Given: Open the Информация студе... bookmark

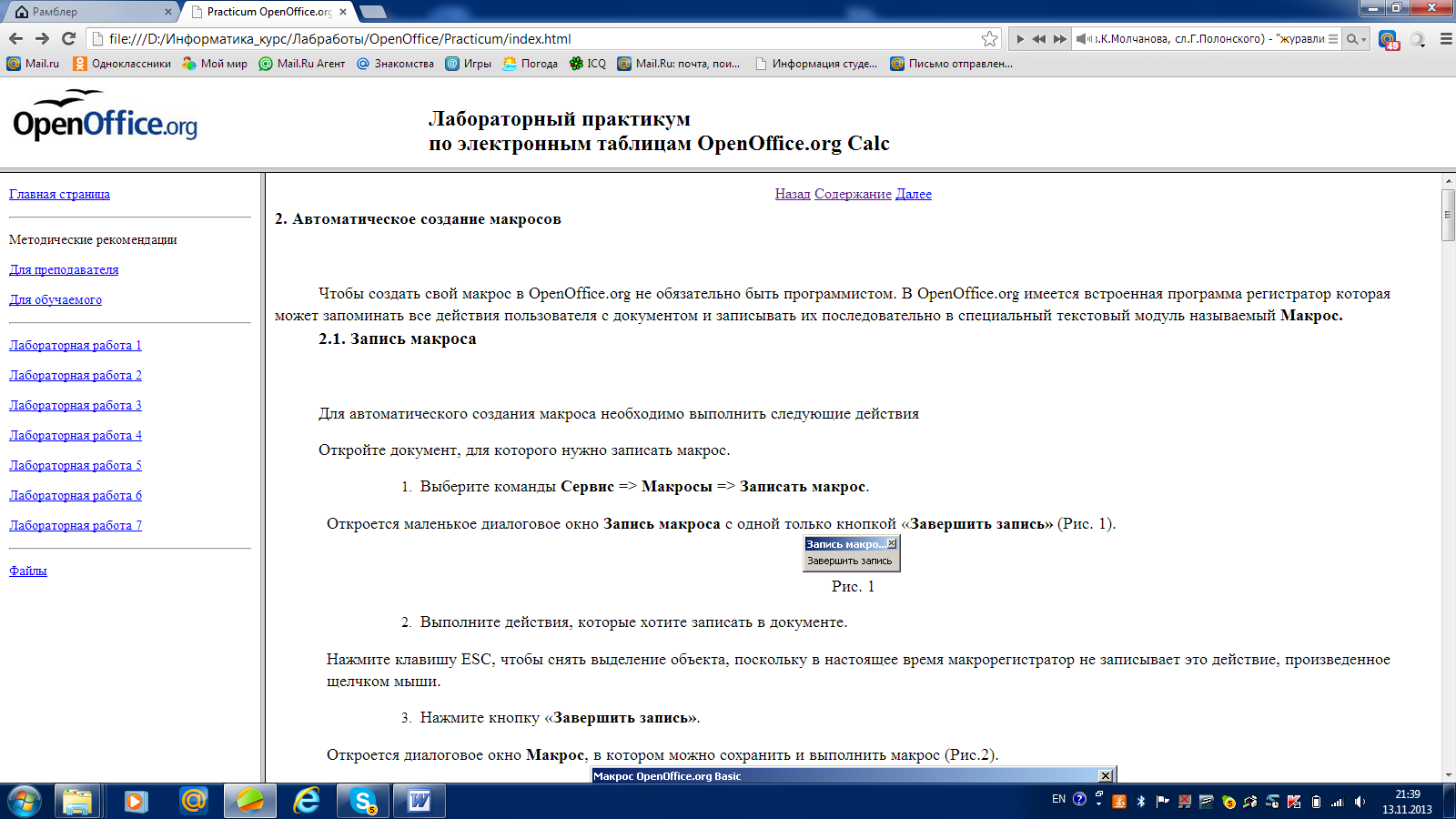Looking at the screenshot, I should point(816,64).
